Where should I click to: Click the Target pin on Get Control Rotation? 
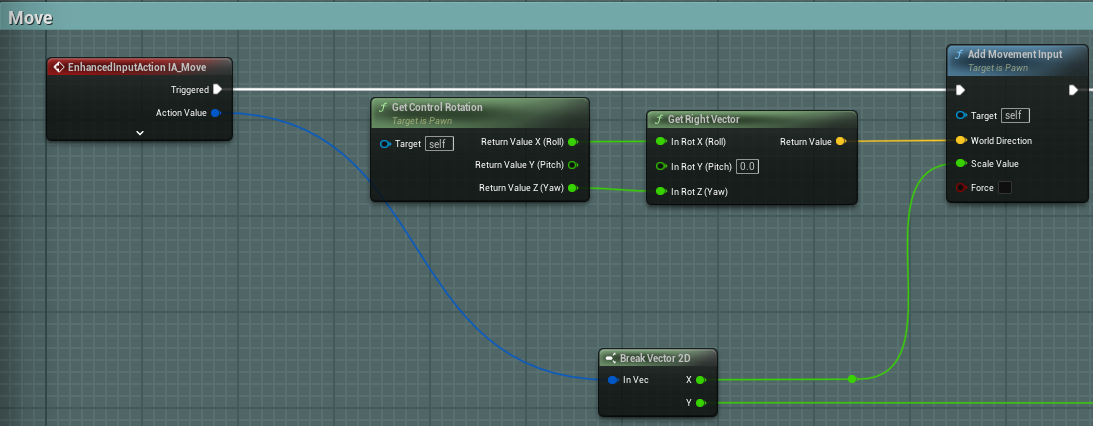point(385,144)
